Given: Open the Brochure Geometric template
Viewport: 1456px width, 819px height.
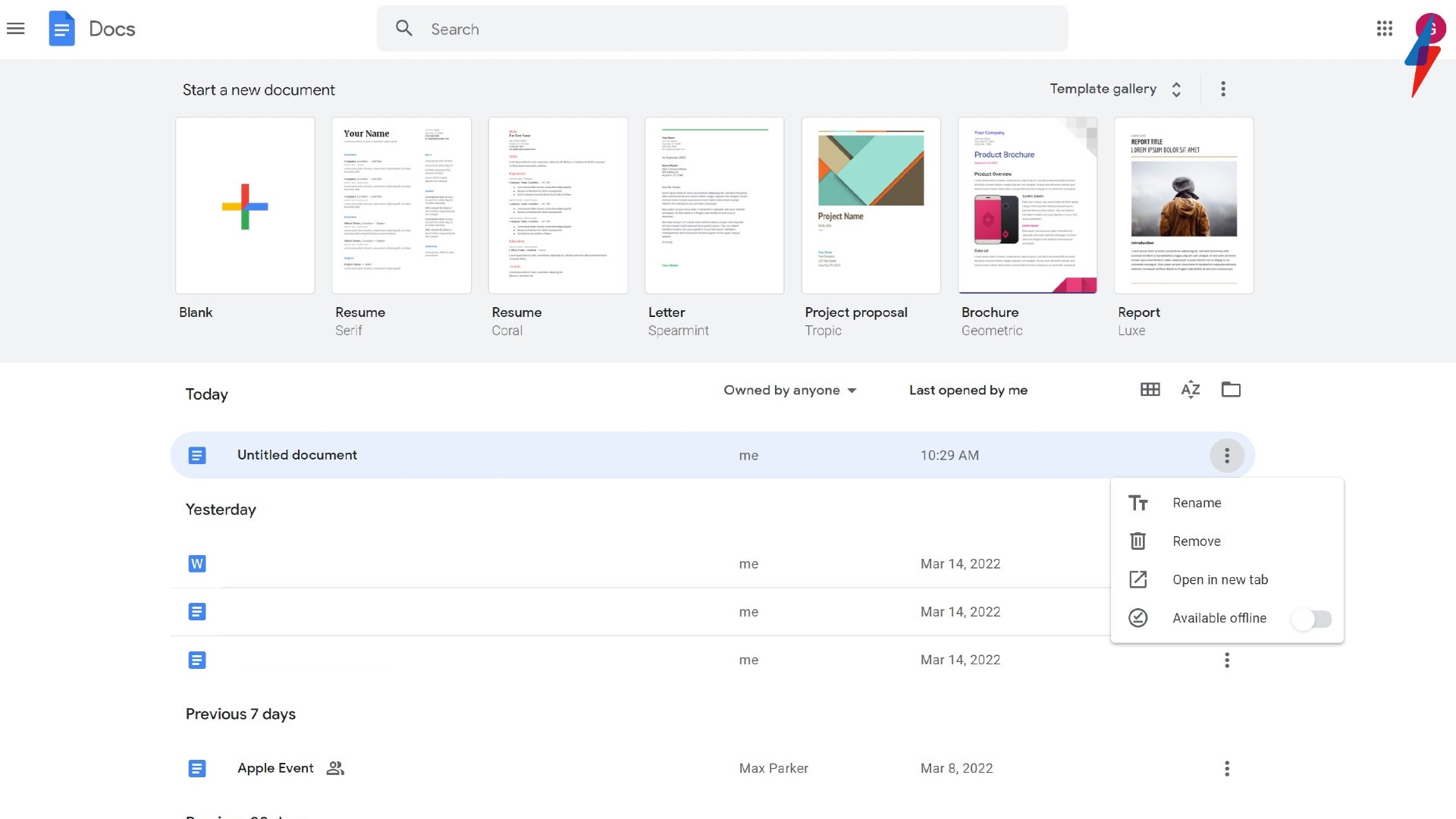Looking at the screenshot, I should pyautogui.click(x=1028, y=206).
